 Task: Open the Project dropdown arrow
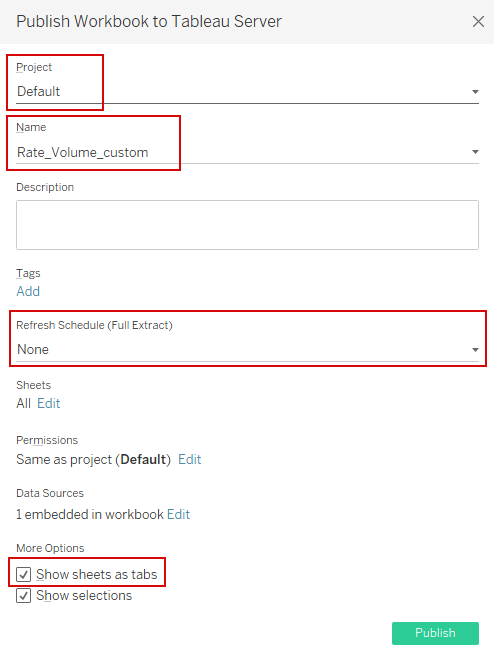click(x=475, y=92)
